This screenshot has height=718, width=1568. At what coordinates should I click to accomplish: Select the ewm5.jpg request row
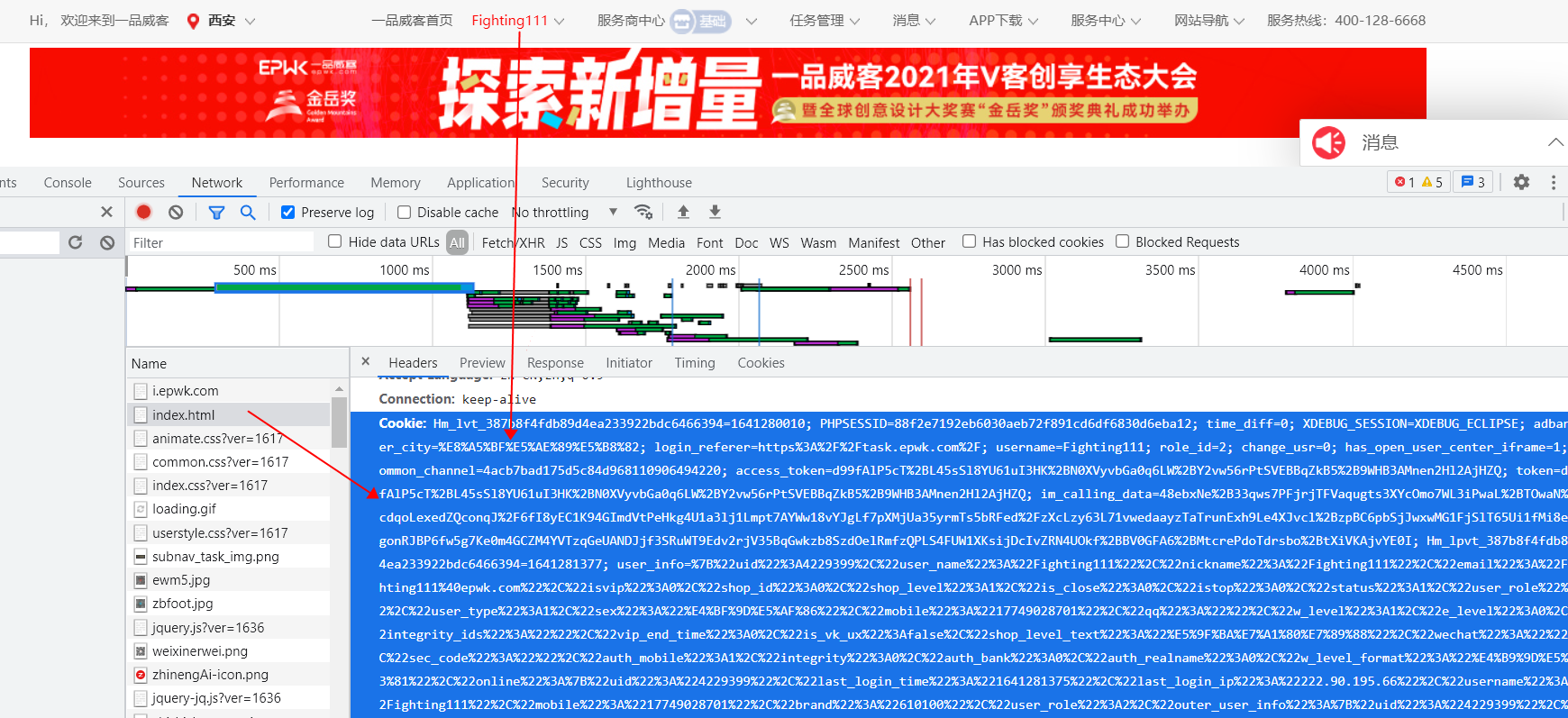228,580
